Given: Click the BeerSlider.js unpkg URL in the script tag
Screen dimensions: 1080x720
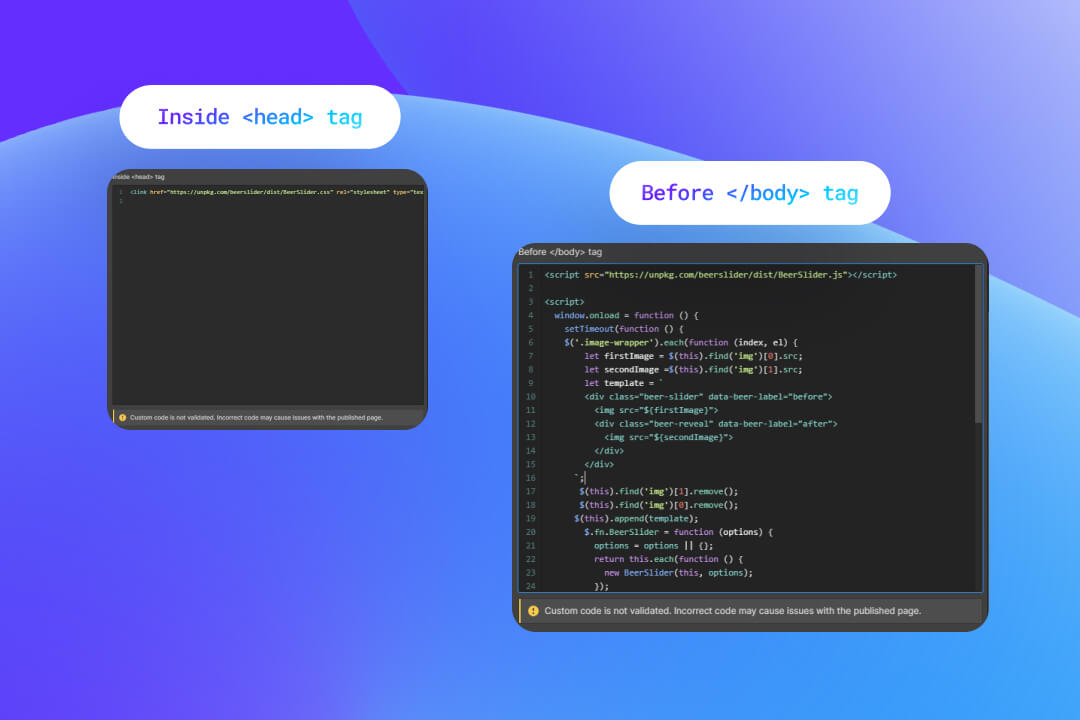Looking at the screenshot, I should pyautogui.click(x=726, y=274).
